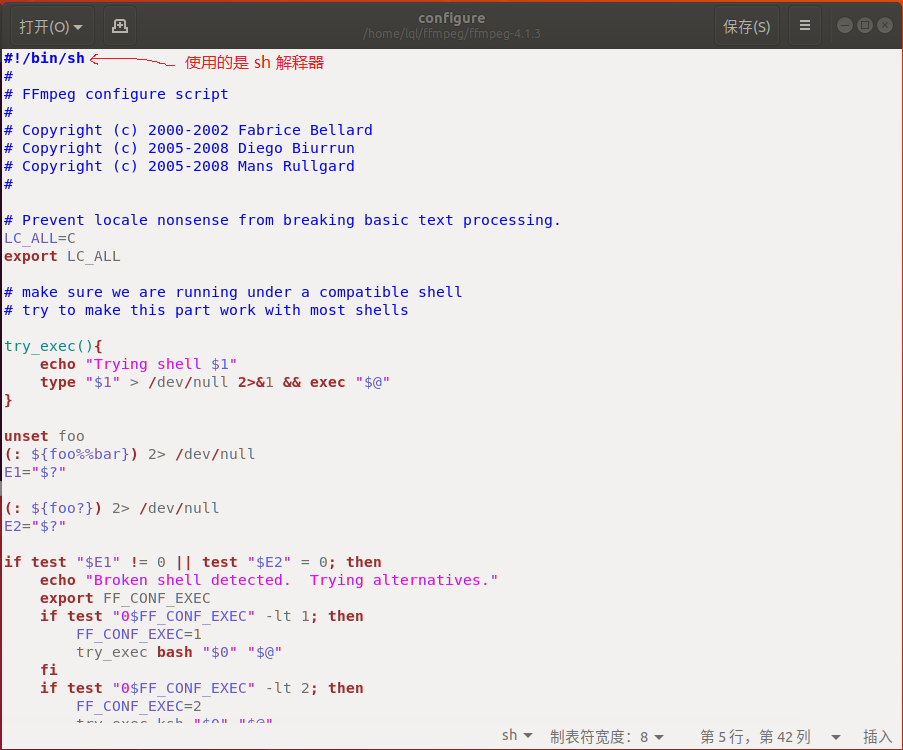
Task: Click the echo "Trying shell $1" line
Action: [138, 365]
